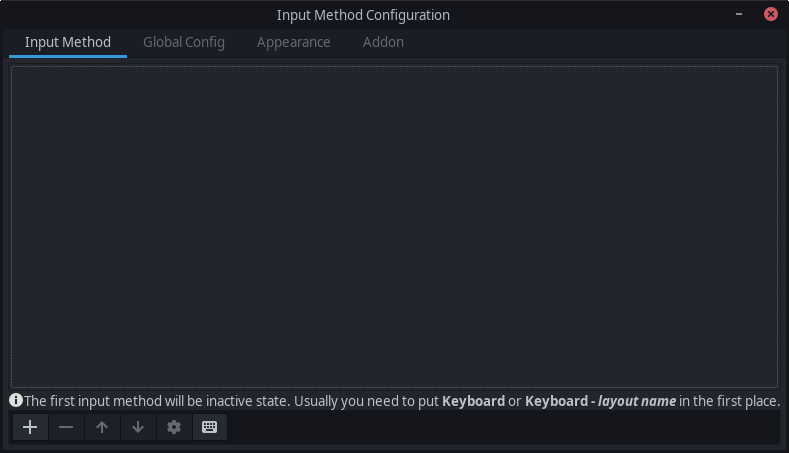Minimize the Input Method Configuration window

(738, 14)
